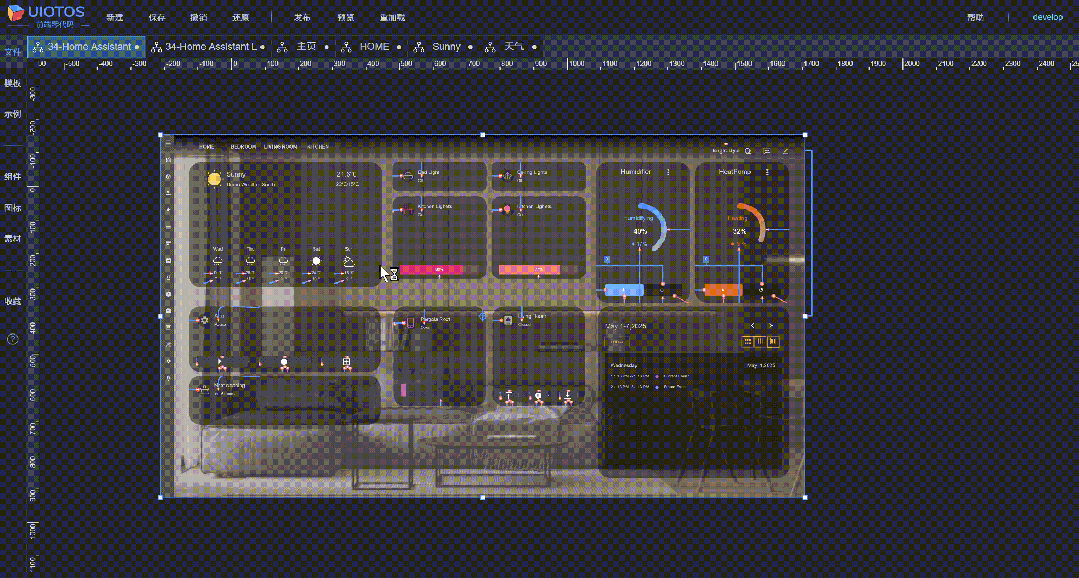Click the pink brightness slider bar
This screenshot has width=1079, height=578.
439,270
